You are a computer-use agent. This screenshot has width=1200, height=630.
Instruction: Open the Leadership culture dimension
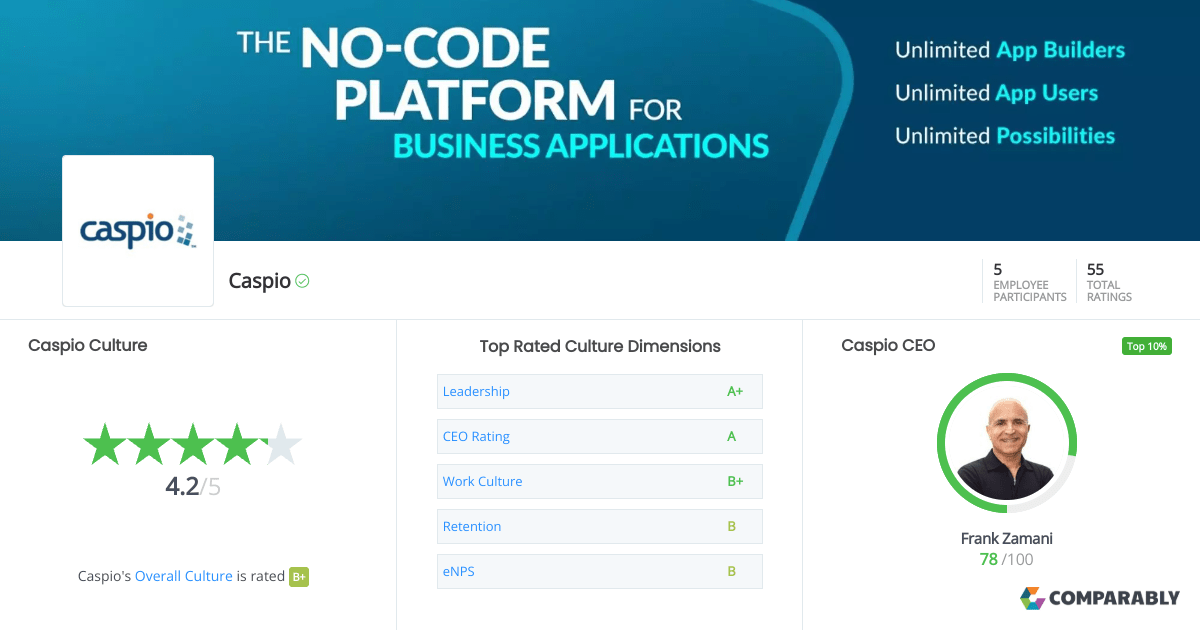click(x=600, y=391)
